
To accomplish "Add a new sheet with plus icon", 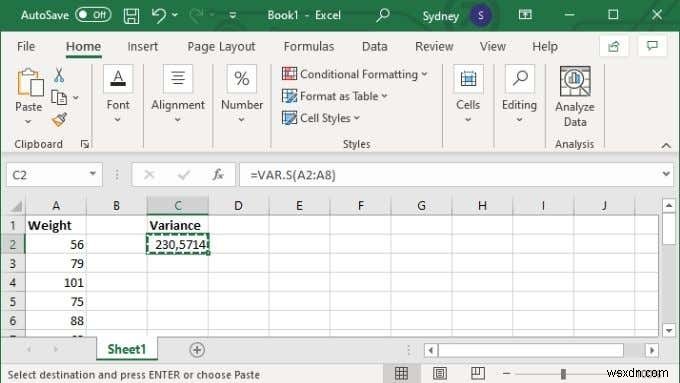I will (197, 350).
